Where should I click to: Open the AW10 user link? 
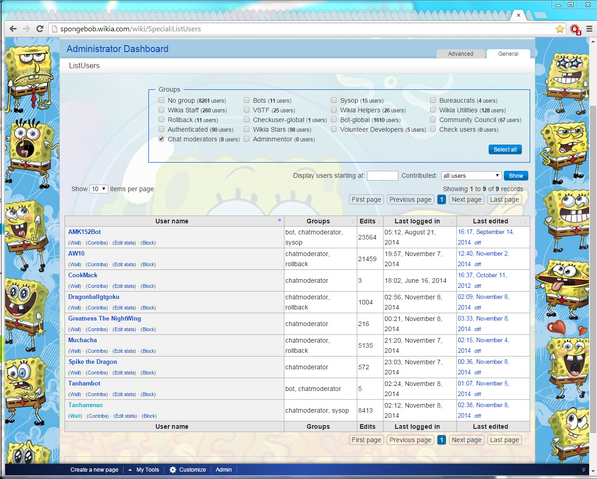pyautogui.click(x=76, y=253)
